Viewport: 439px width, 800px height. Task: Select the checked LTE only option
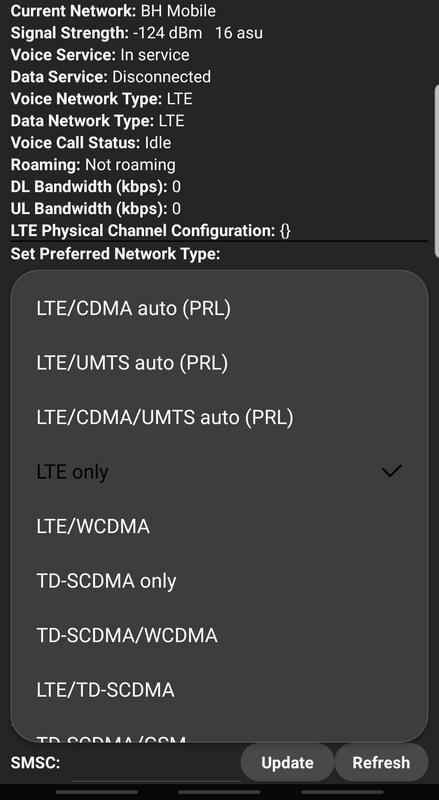pos(219,472)
